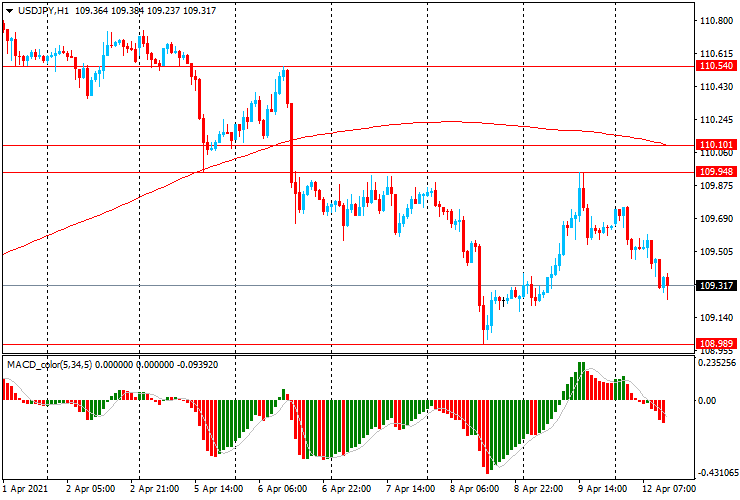Select the MACD_color(5,34,5) indicator label
740x500 pixels.
[50, 364]
